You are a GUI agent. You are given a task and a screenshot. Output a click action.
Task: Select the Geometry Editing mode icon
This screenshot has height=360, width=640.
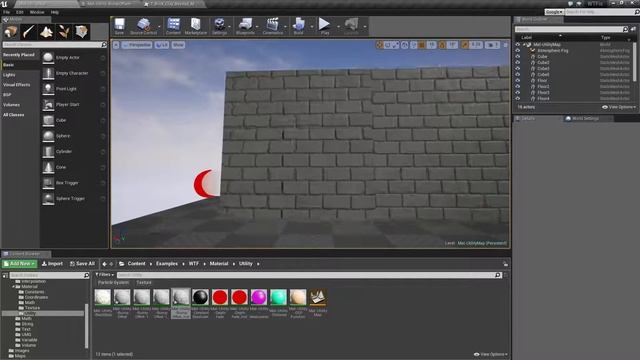pyautogui.click(x=81, y=32)
